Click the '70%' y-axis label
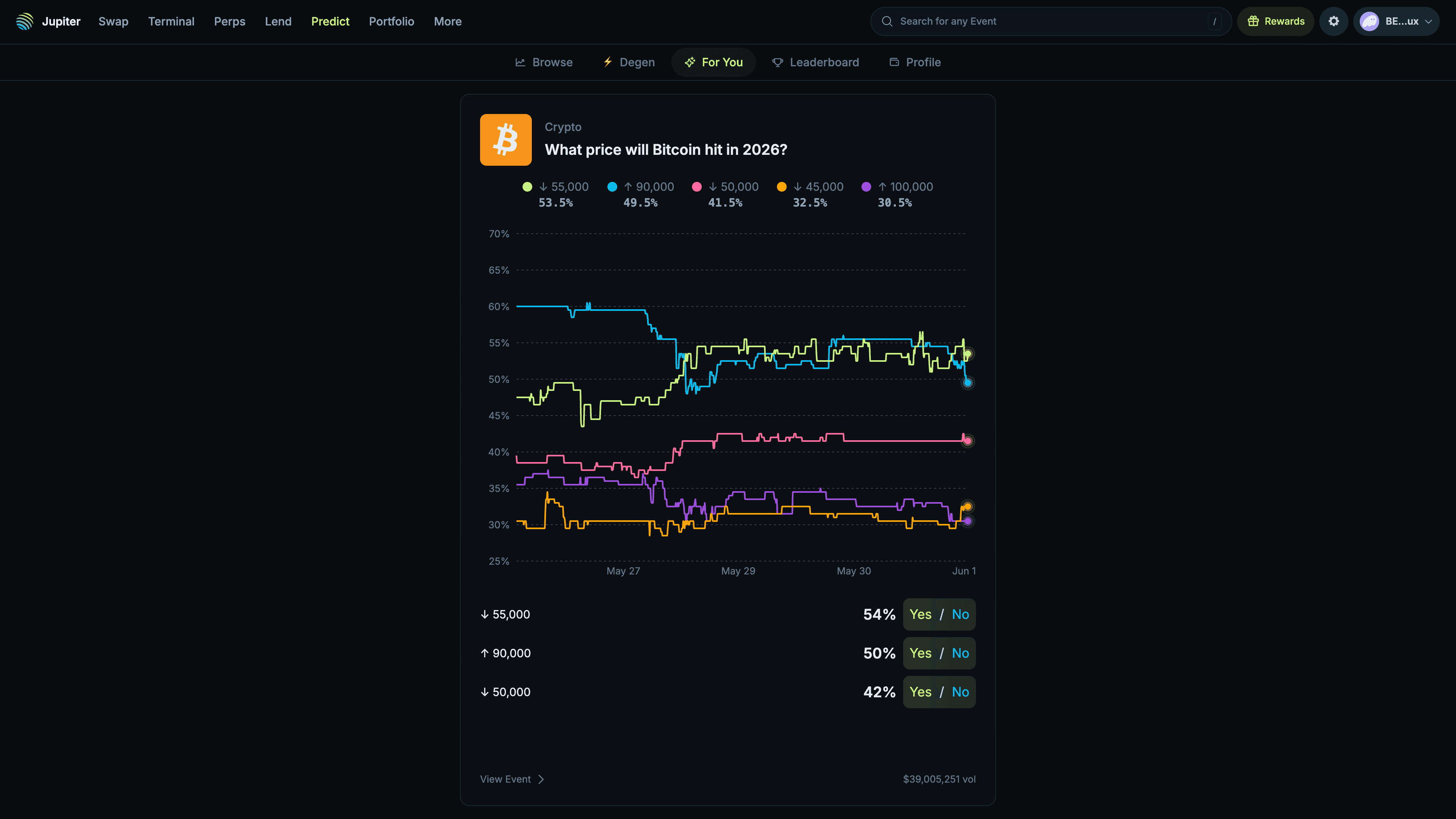1456x819 pixels. [x=499, y=234]
